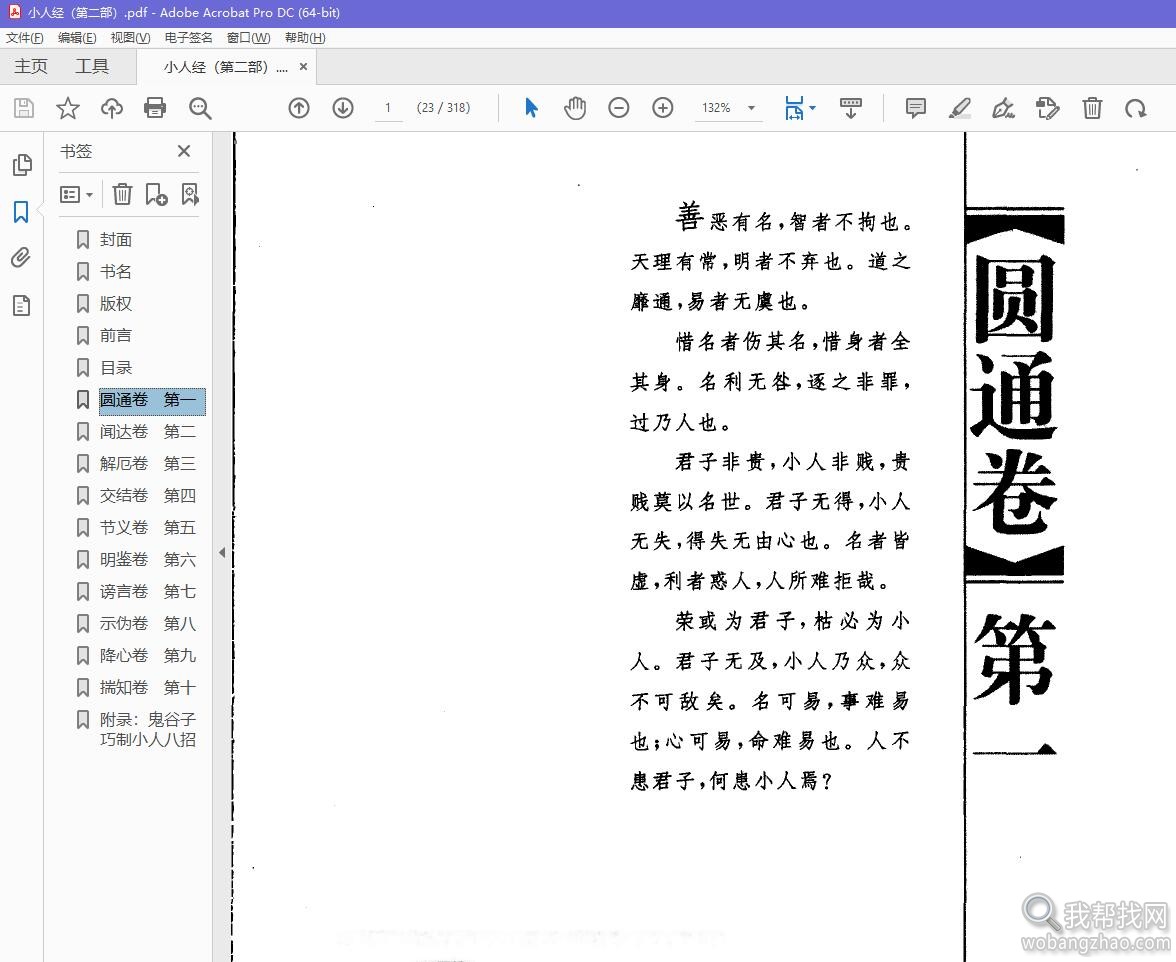Jump to 明鉴卷 第六 bookmark
Screen dimensions: 1176x962
pyautogui.click(x=148, y=560)
